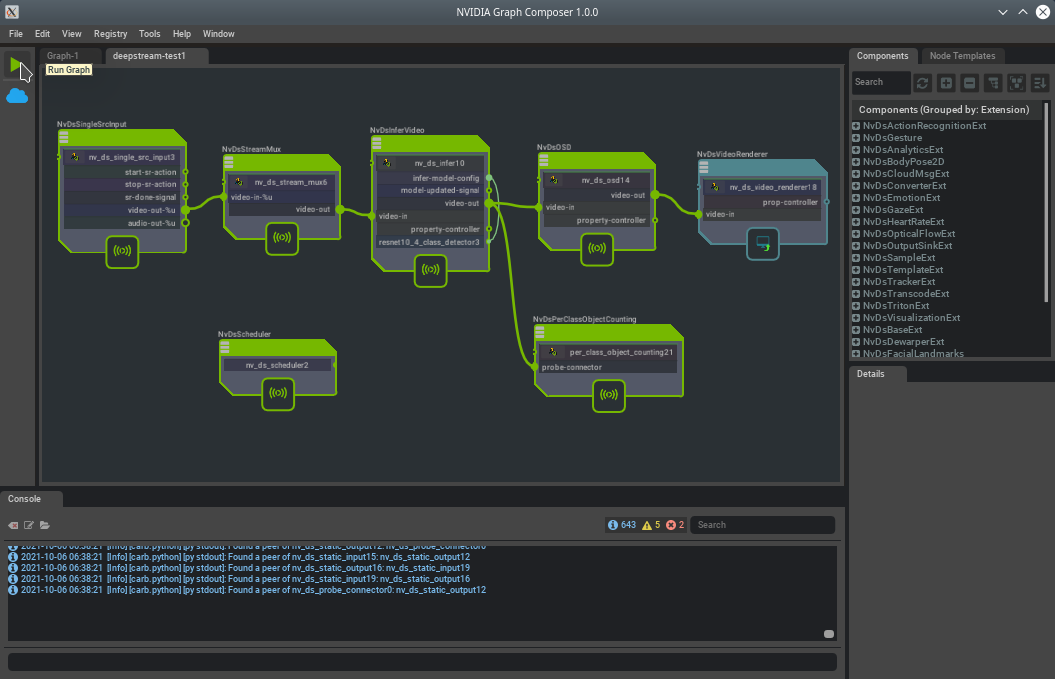Click the blue cloud icon in left toolbar
The height and width of the screenshot is (679, 1055).
[x=17, y=96]
